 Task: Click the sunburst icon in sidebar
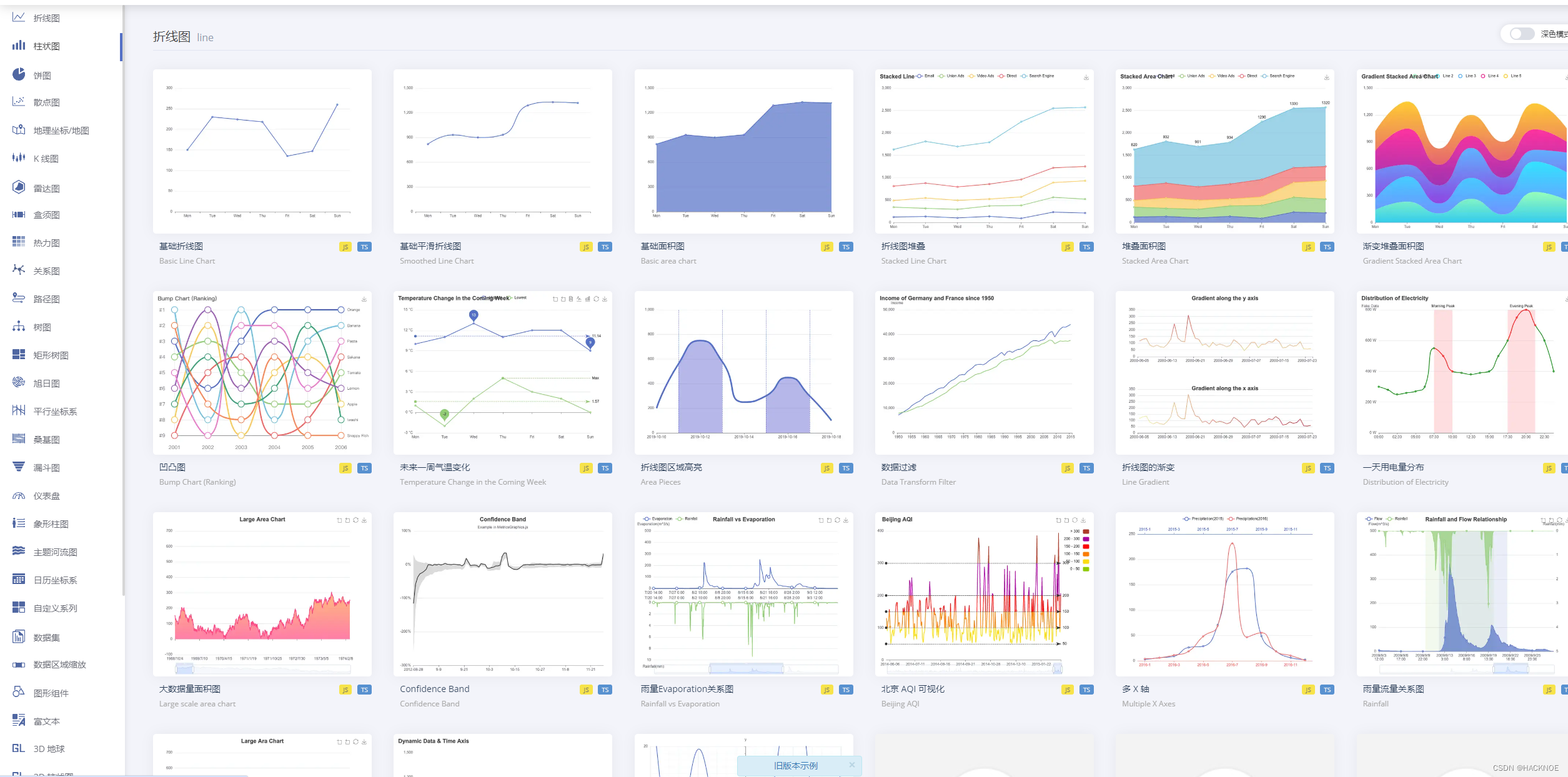pyautogui.click(x=19, y=382)
